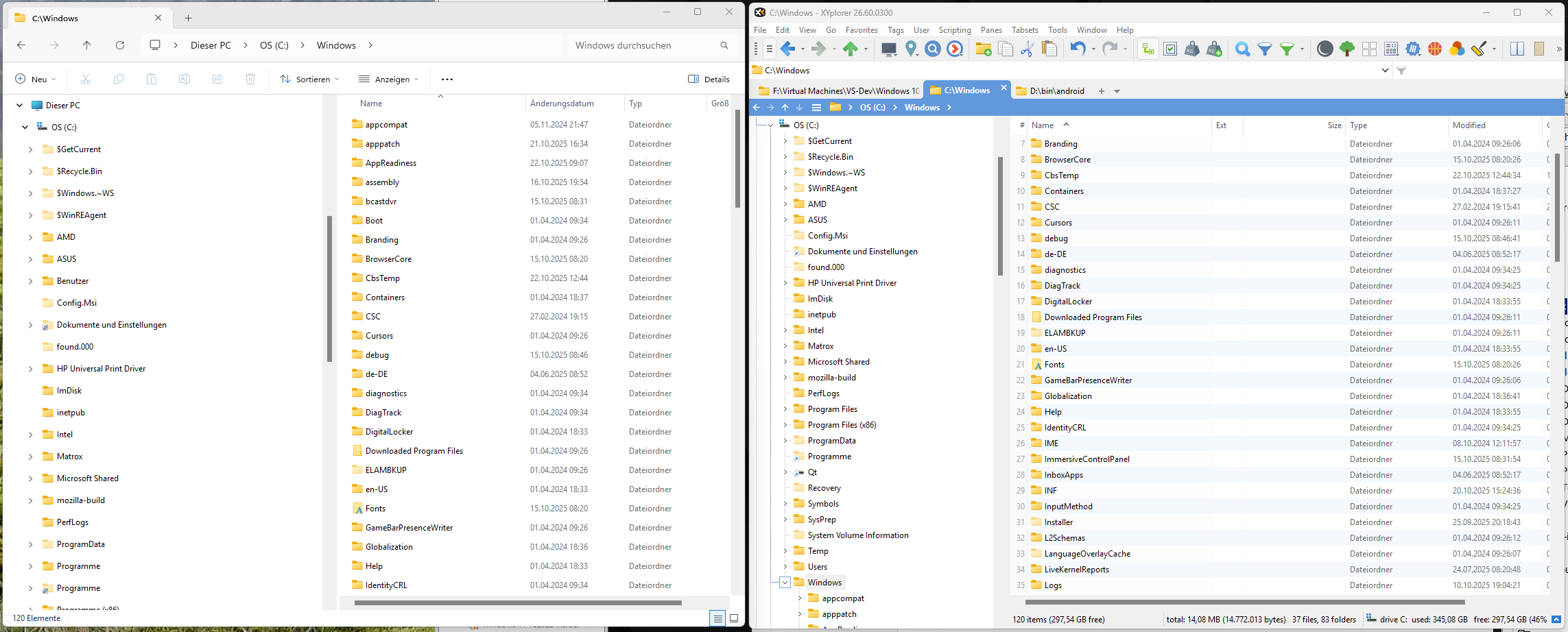Open the tab list dropdown arrow in XYplorer
This screenshot has width=1568, height=632.
pos(1117,91)
